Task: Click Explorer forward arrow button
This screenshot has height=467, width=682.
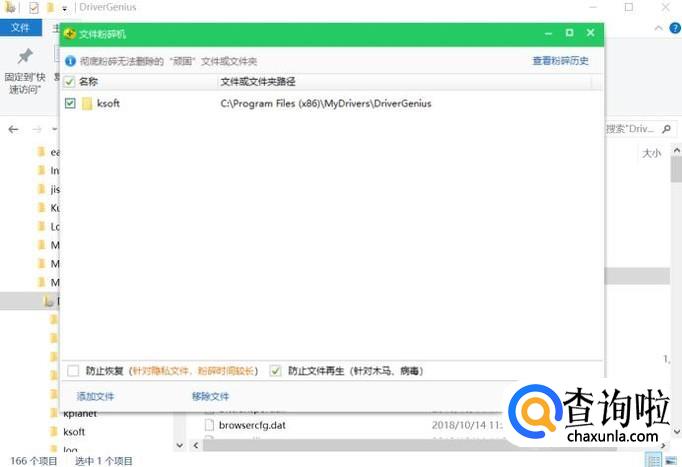Action: 37,129
